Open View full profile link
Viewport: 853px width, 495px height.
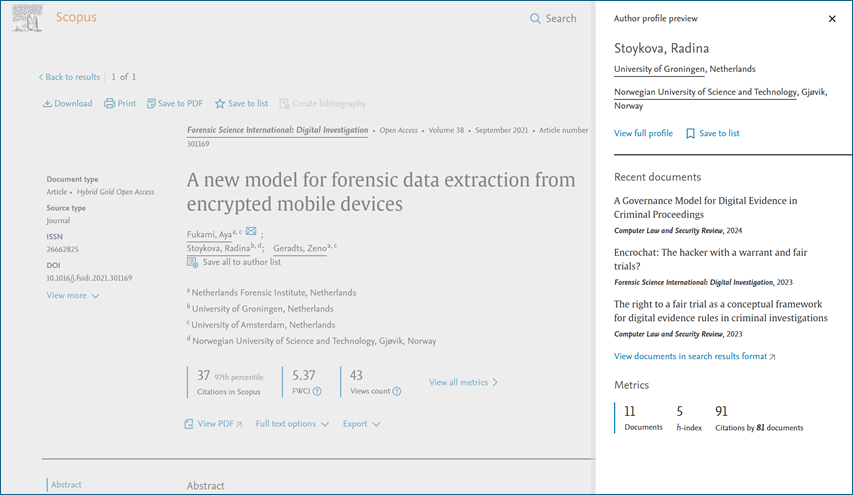click(x=643, y=134)
